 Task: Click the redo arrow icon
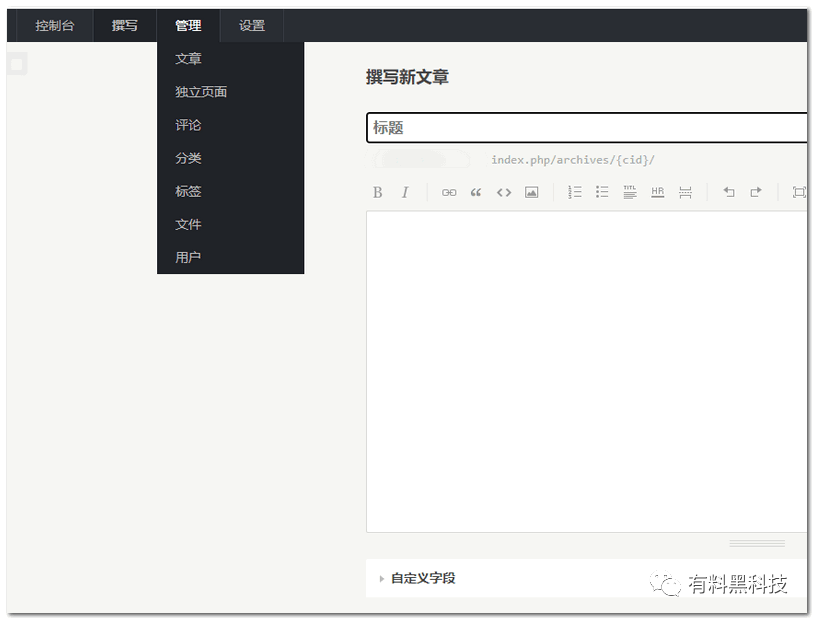pos(757,192)
